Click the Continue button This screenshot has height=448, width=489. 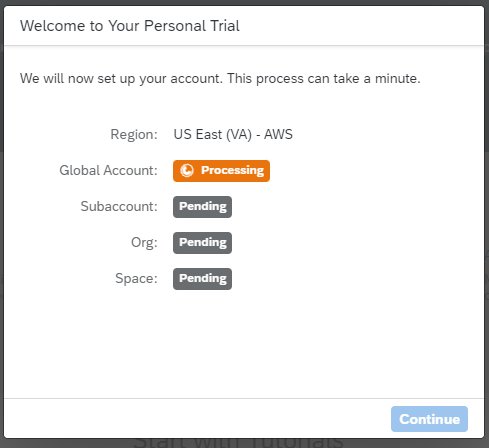tap(429, 419)
